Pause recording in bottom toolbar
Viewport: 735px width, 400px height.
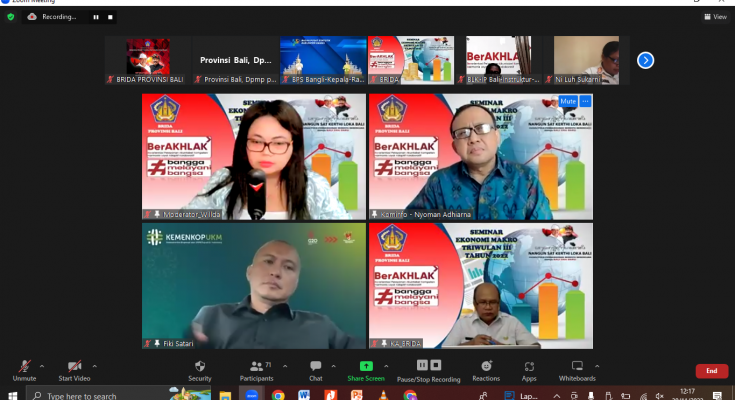422,365
